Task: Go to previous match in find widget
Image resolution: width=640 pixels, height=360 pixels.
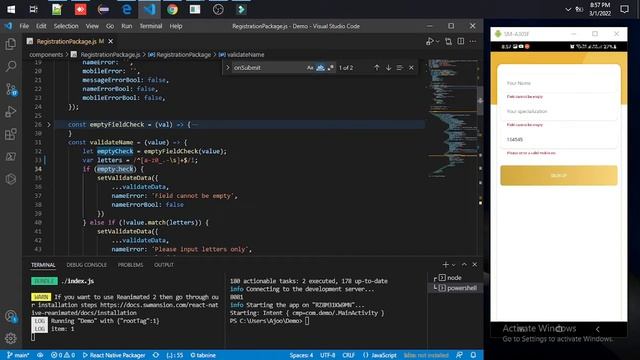Action: (377, 68)
